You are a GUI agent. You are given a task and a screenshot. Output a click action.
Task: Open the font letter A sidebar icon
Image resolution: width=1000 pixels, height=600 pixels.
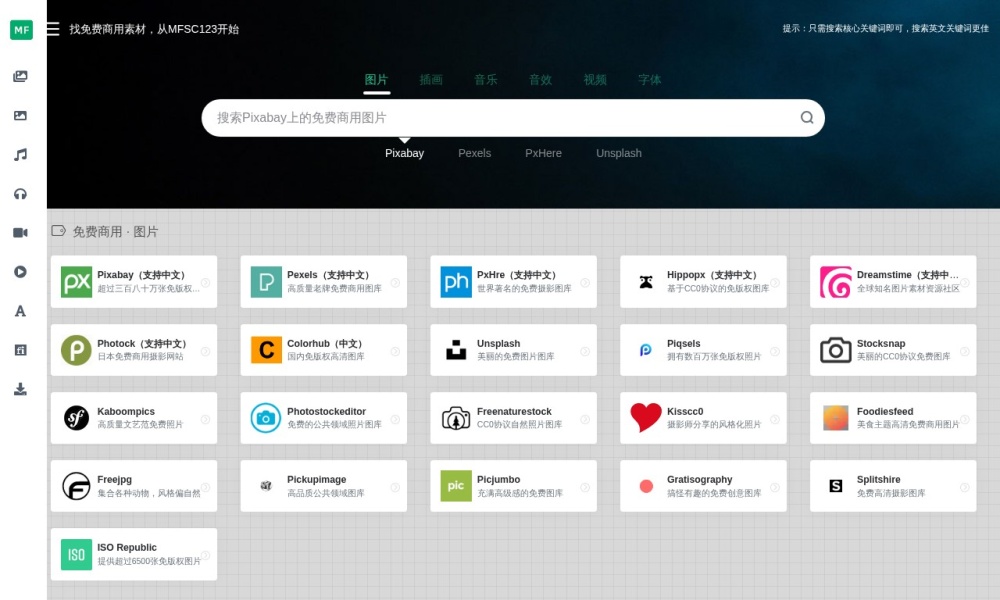point(20,311)
